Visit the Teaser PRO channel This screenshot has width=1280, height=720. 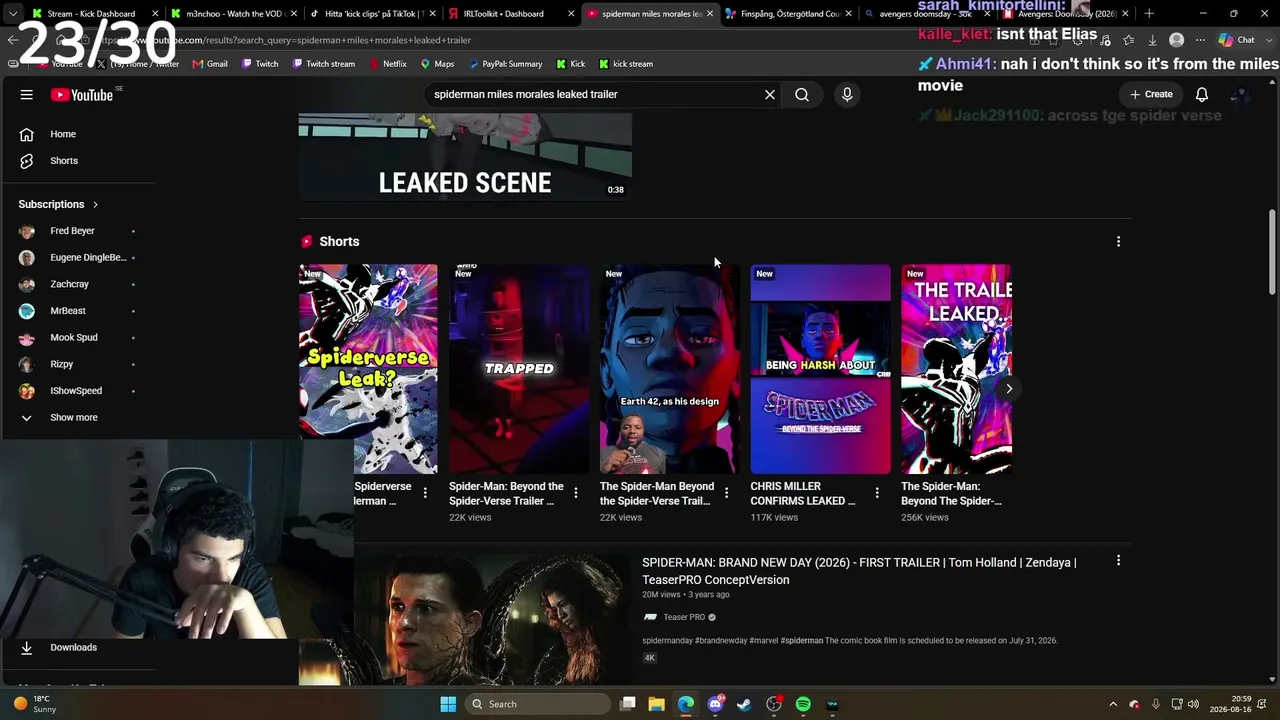[684, 618]
